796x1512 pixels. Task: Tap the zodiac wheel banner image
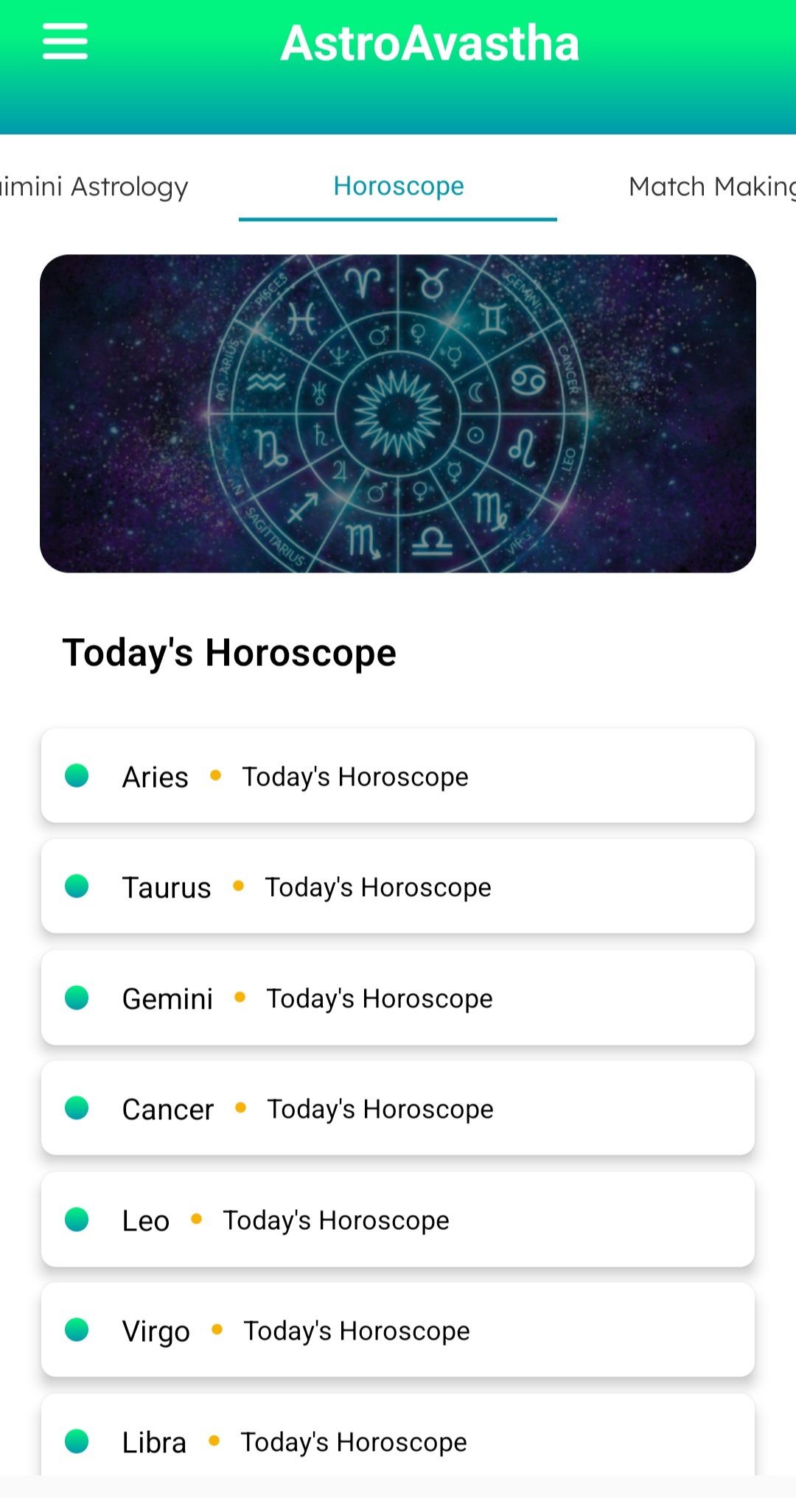398,413
